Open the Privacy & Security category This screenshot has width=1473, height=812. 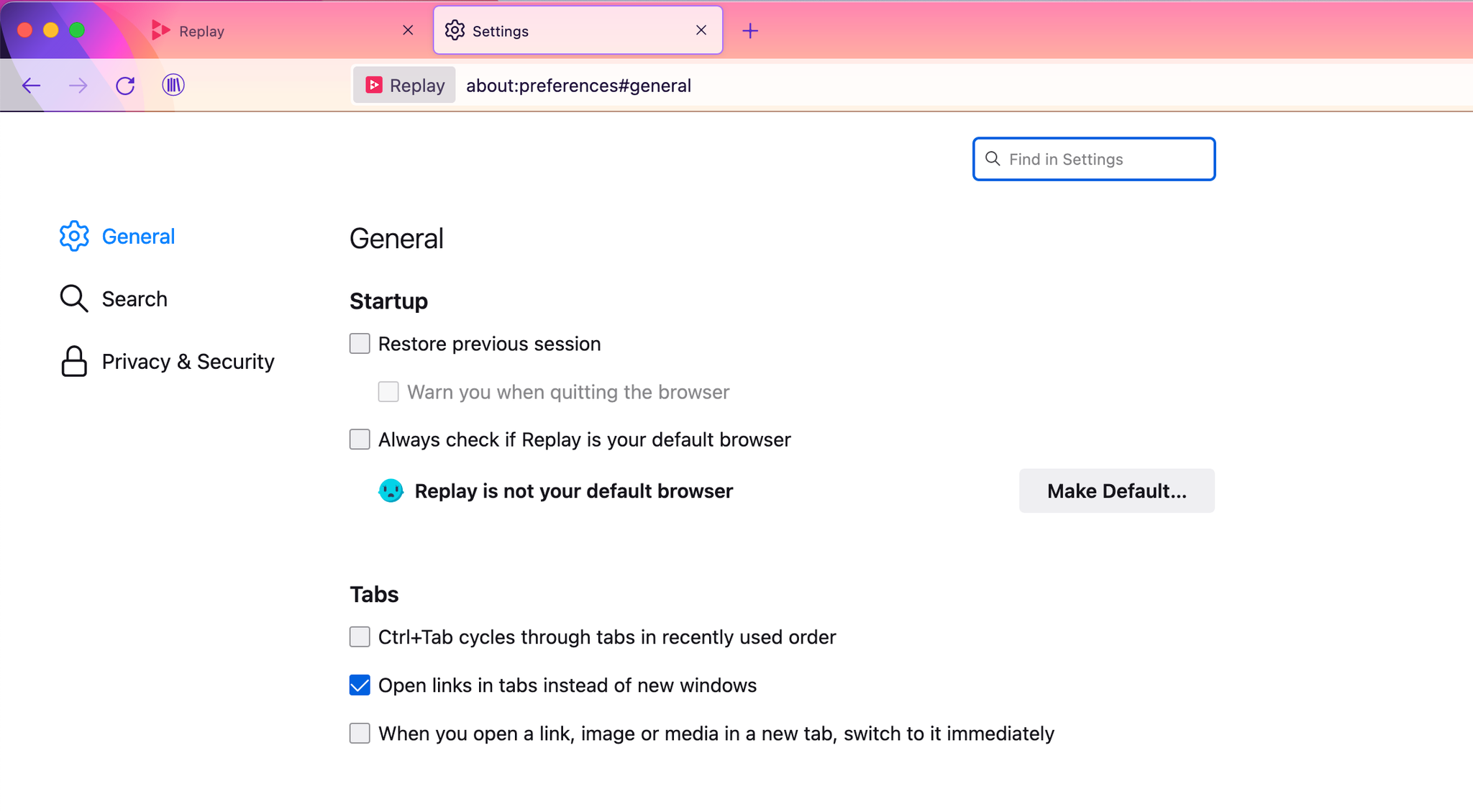pyautogui.click(x=167, y=361)
